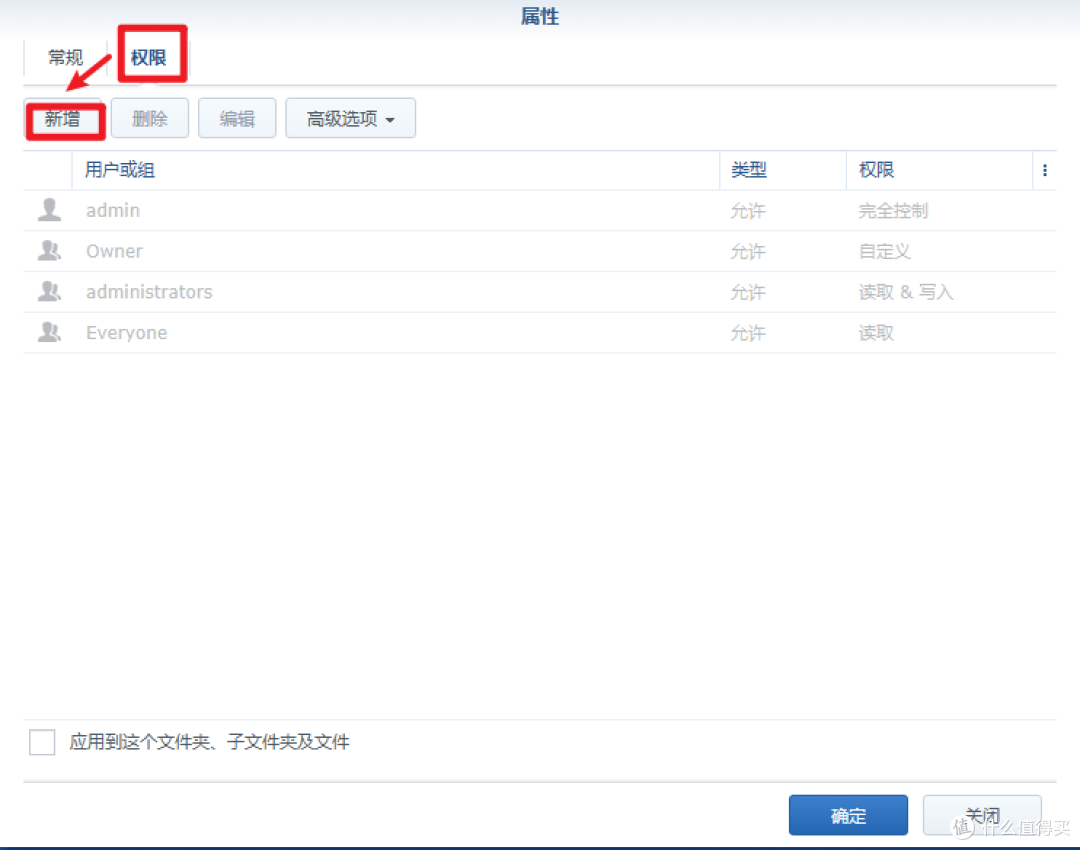1080x850 pixels.
Task: Sort by the 类型 column header
Action: tap(748, 170)
